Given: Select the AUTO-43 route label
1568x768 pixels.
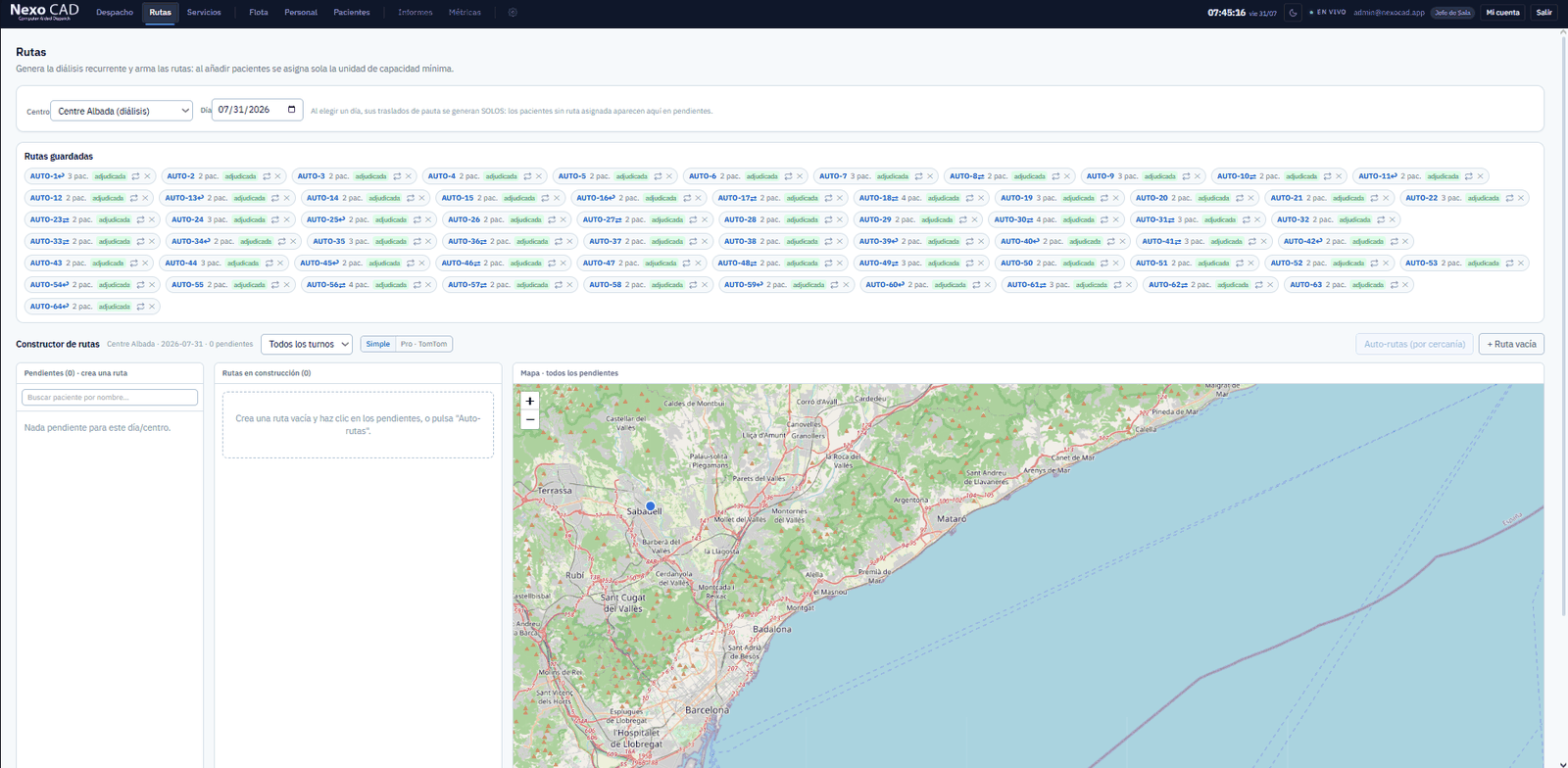Looking at the screenshot, I should pos(46,263).
